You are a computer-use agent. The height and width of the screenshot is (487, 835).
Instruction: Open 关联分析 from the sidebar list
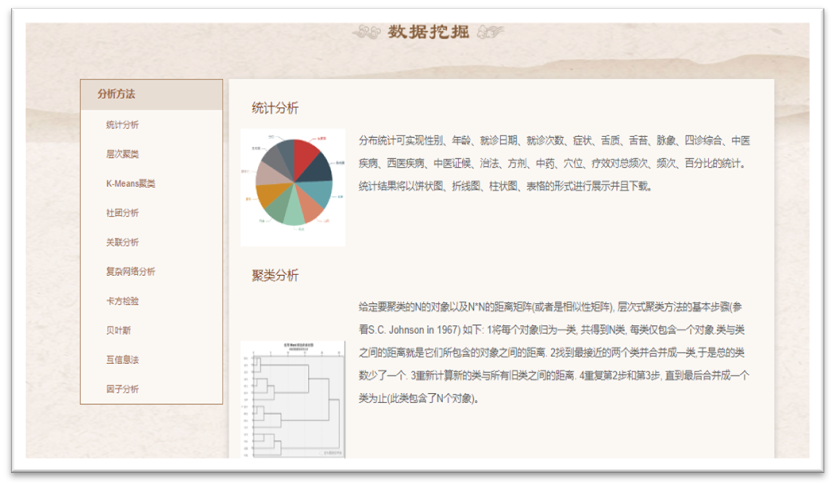tap(122, 242)
